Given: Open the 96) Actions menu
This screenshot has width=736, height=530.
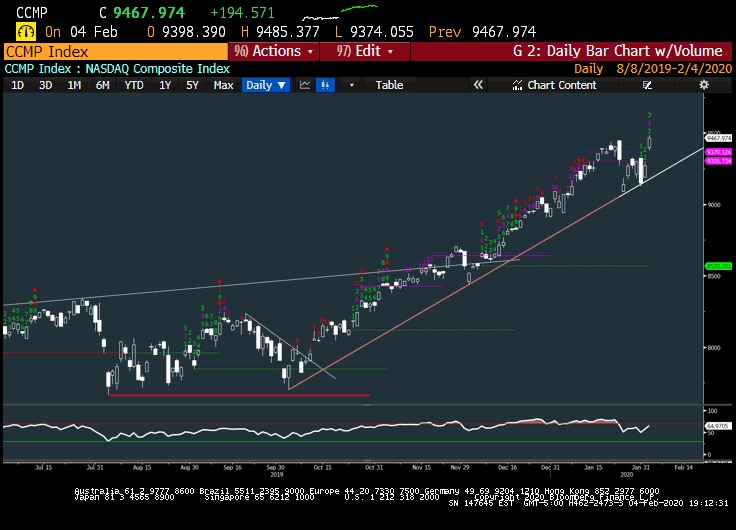Looking at the screenshot, I should tap(274, 51).
